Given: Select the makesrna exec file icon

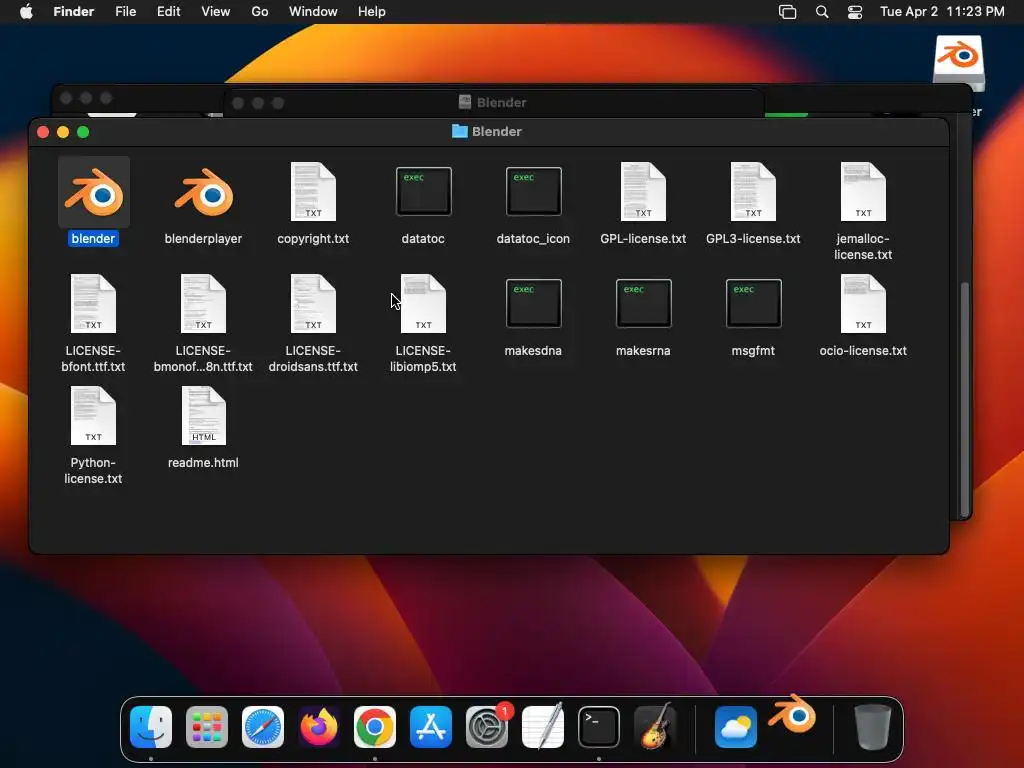Looking at the screenshot, I should pos(643,303).
